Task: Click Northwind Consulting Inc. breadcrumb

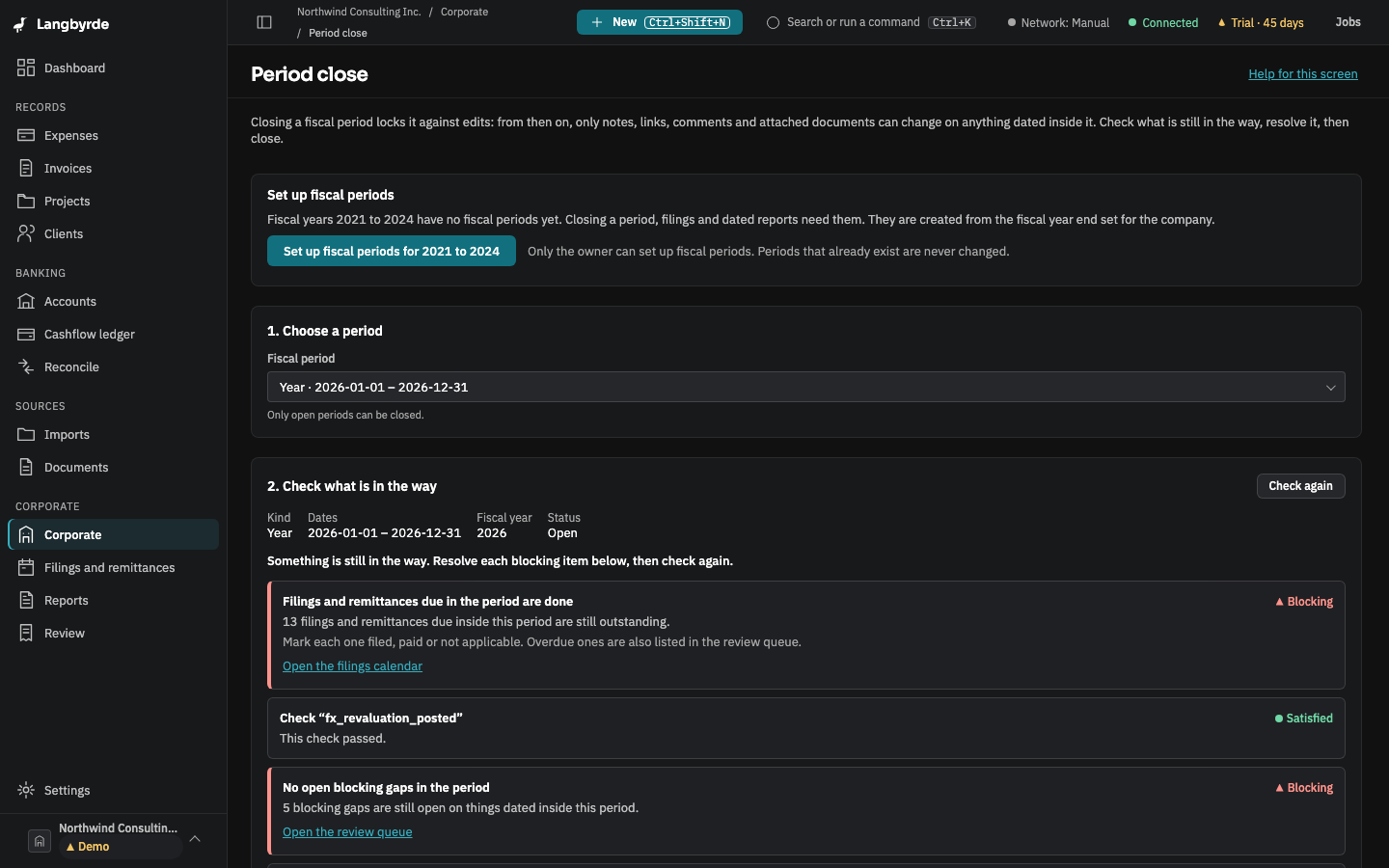Action: (x=359, y=12)
